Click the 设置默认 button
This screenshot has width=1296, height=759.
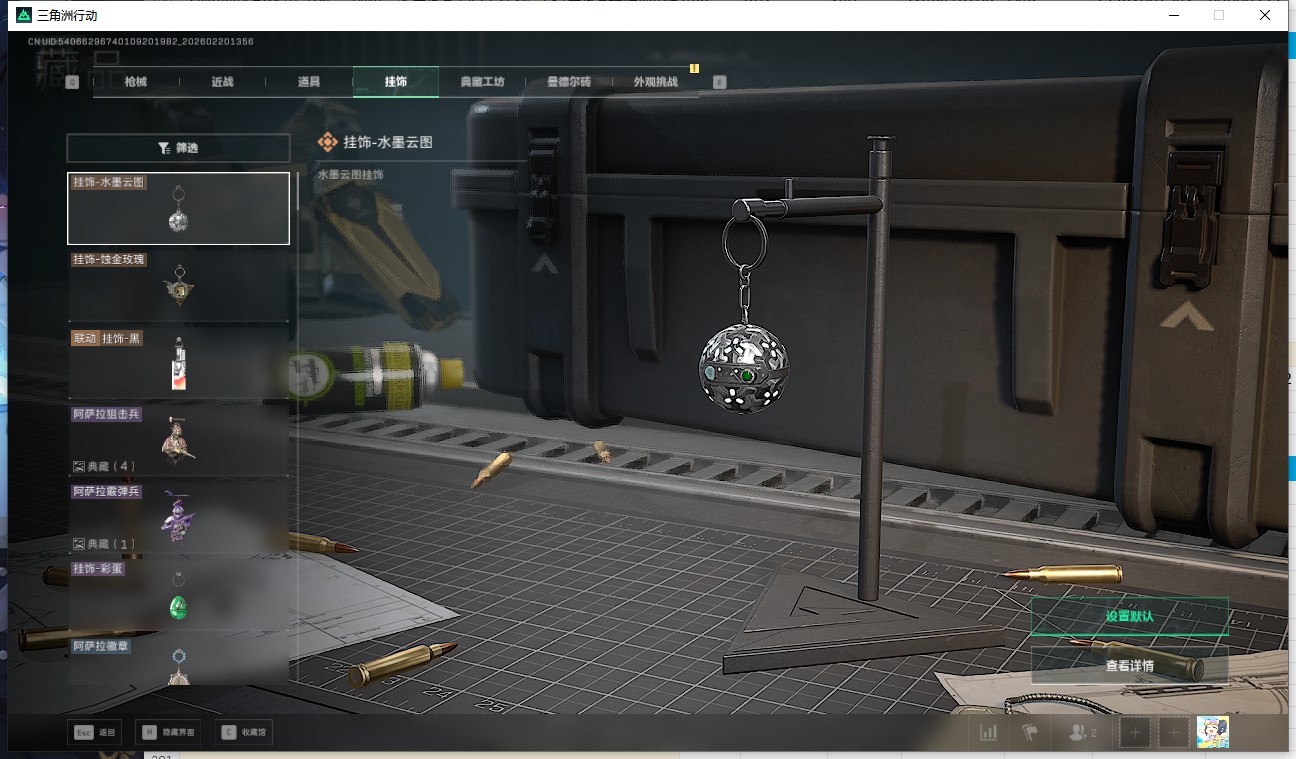coord(1129,616)
